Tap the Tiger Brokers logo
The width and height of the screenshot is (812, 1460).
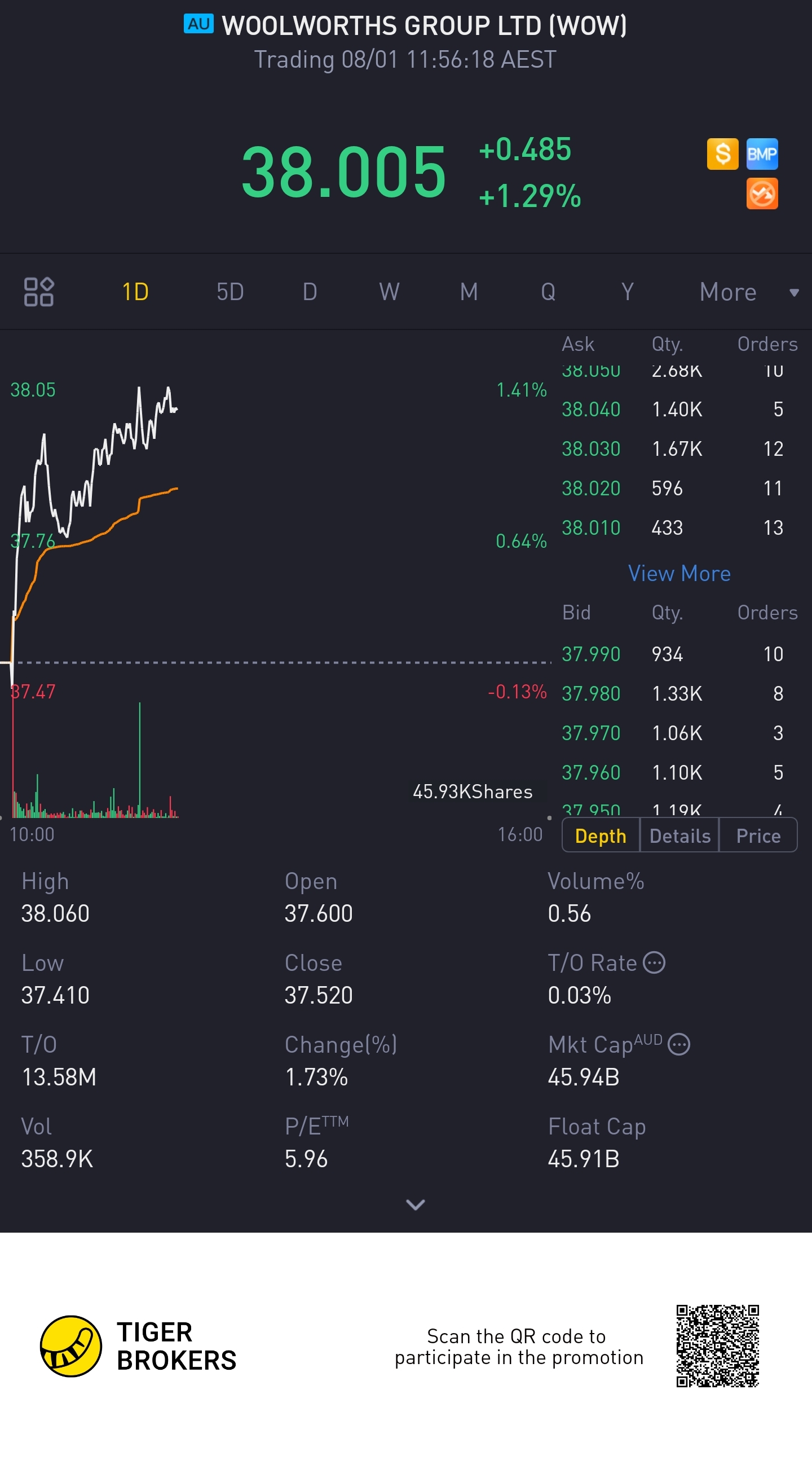pos(138,1346)
